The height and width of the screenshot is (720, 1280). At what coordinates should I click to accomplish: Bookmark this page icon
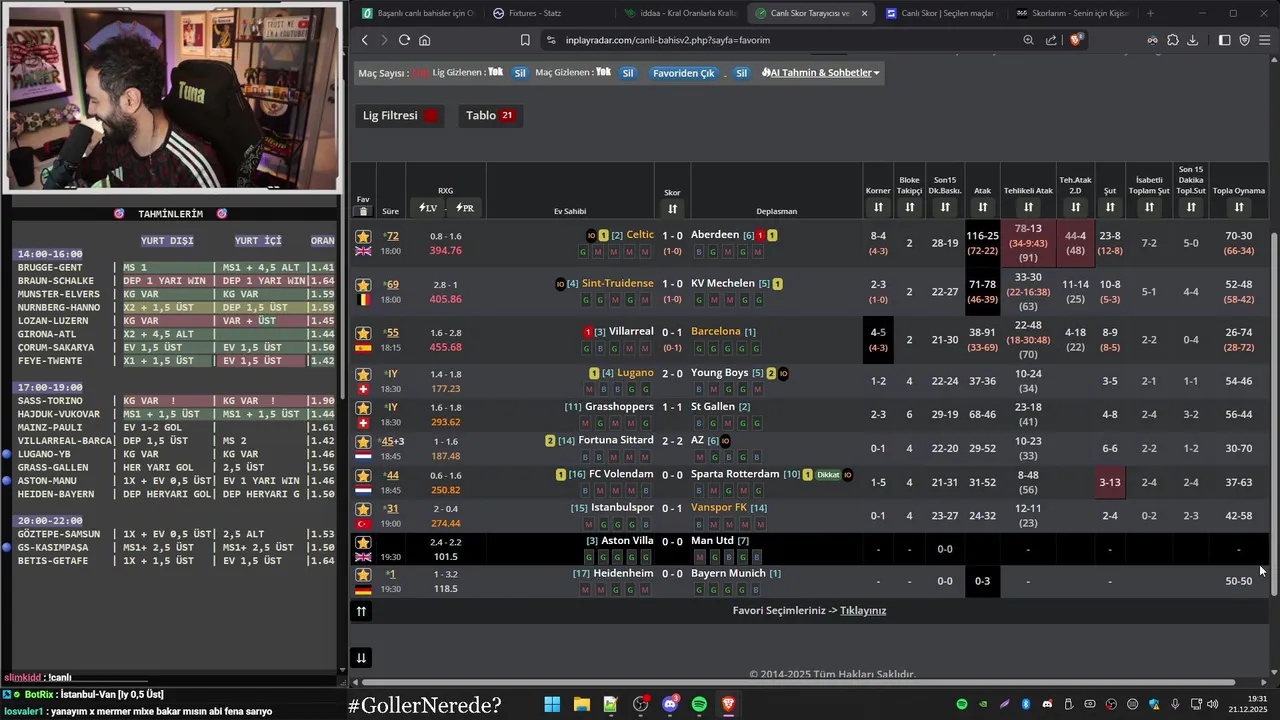pyautogui.click(x=525, y=40)
